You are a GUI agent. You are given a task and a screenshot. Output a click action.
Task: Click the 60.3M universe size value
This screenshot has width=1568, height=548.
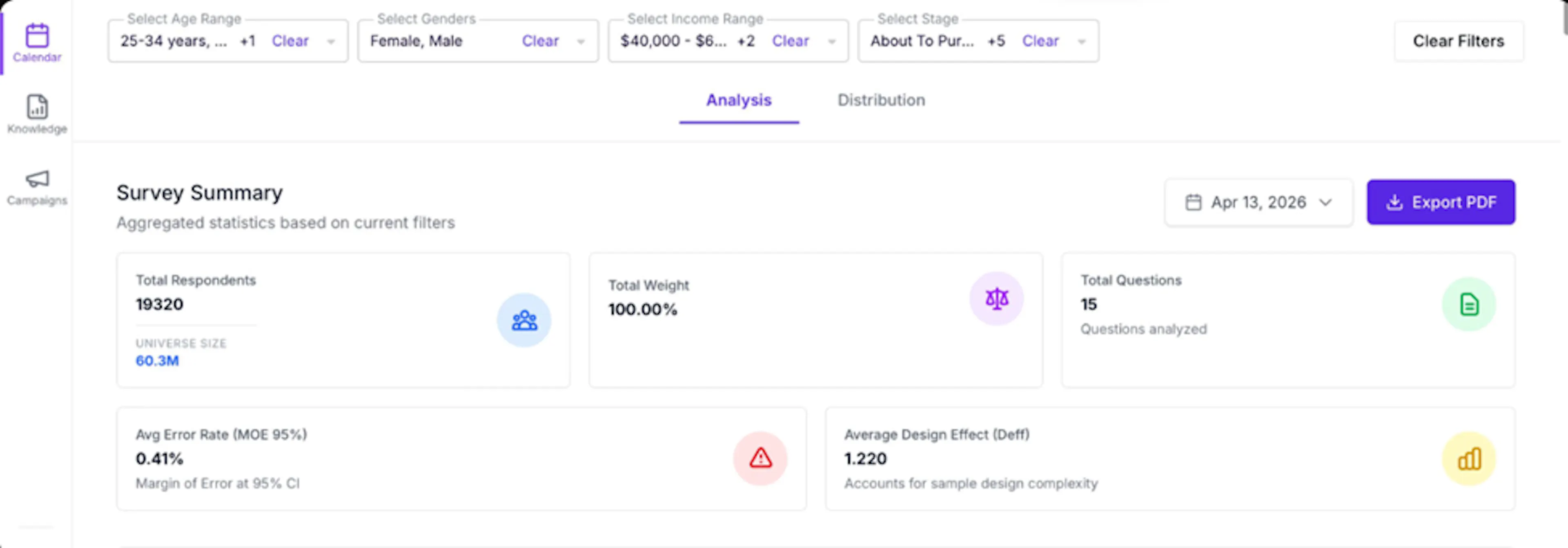coord(157,361)
